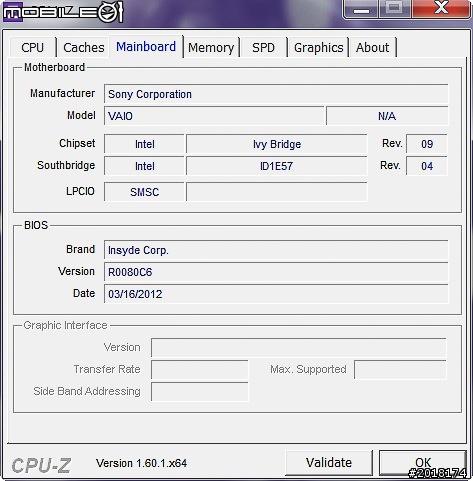
Task: Click the maximize window button
Action: tap(395, 9)
